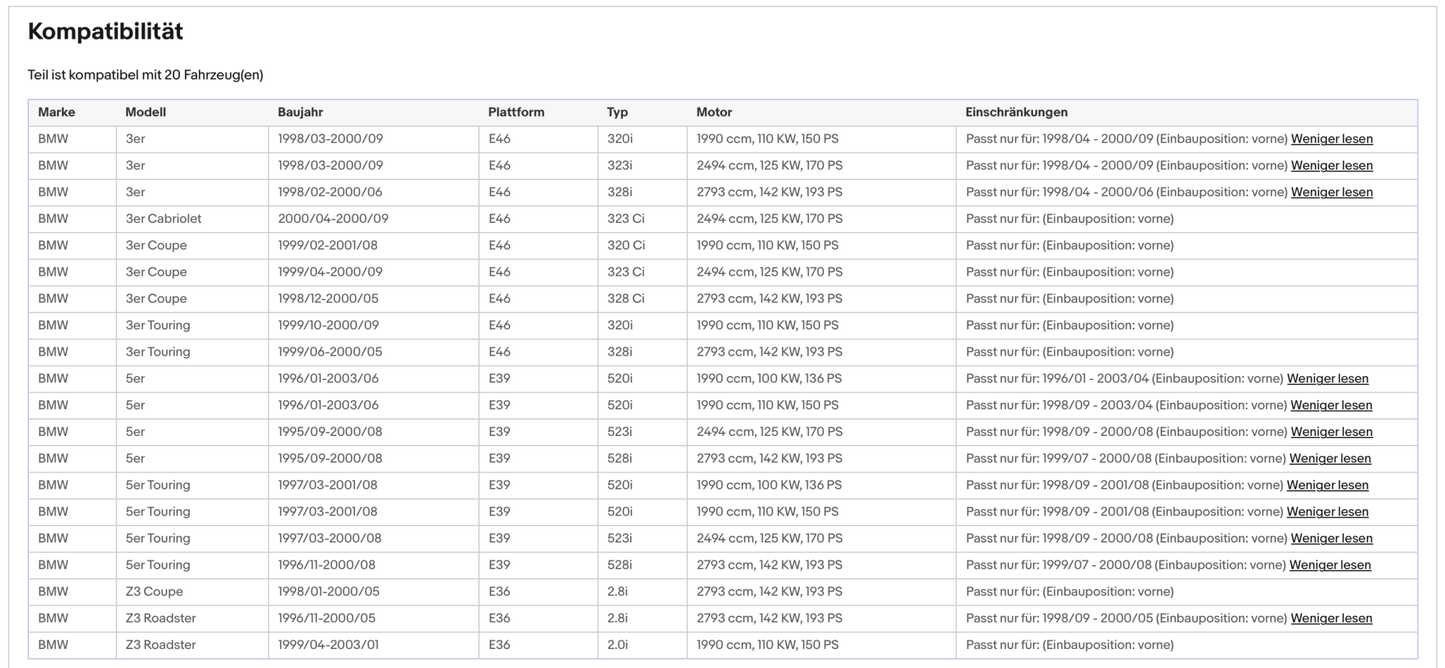
Task: Collapse restrictions for 5er 520i 100 KW row
Action: click(x=1327, y=379)
